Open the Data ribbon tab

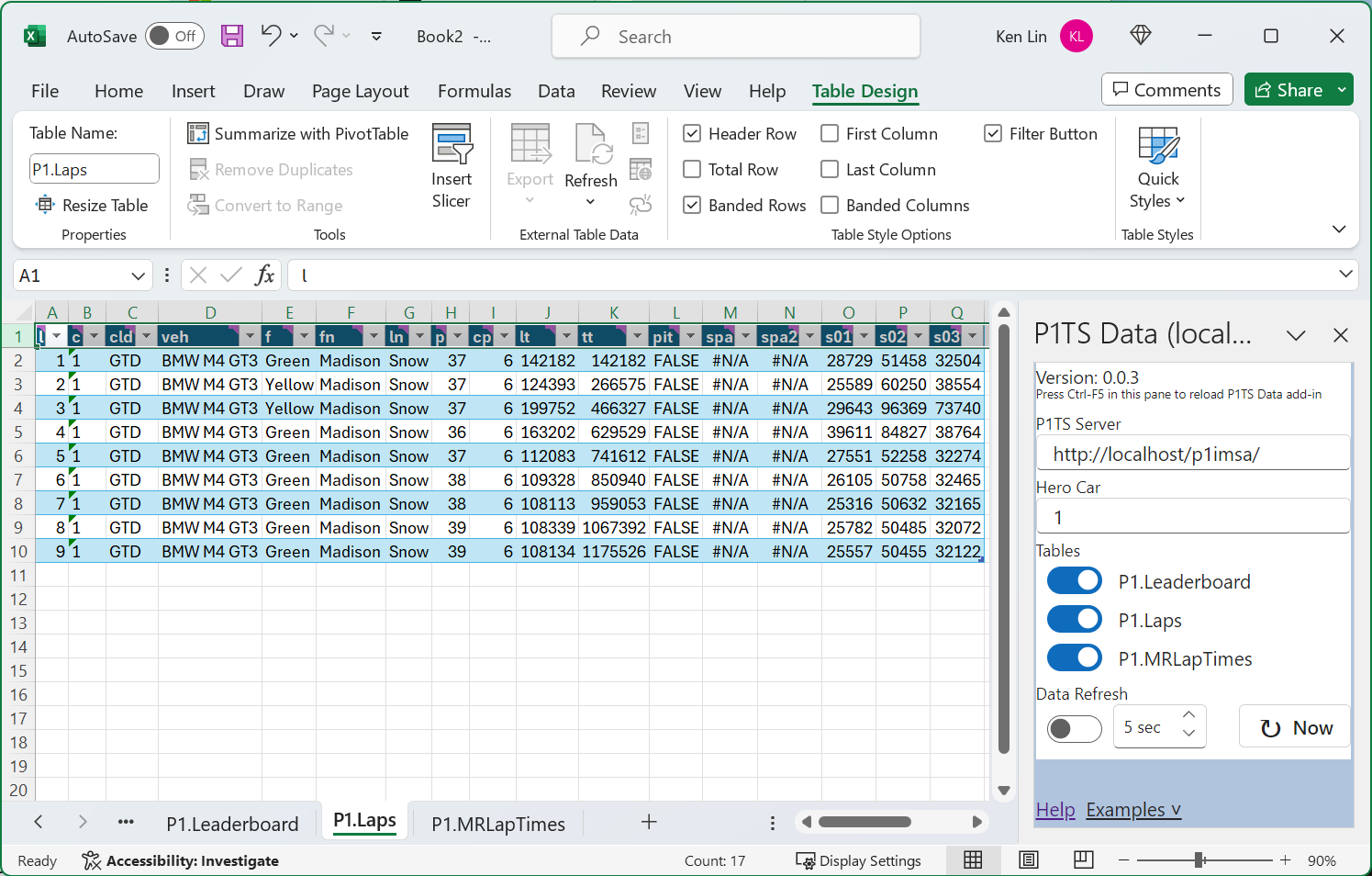pyautogui.click(x=556, y=91)
